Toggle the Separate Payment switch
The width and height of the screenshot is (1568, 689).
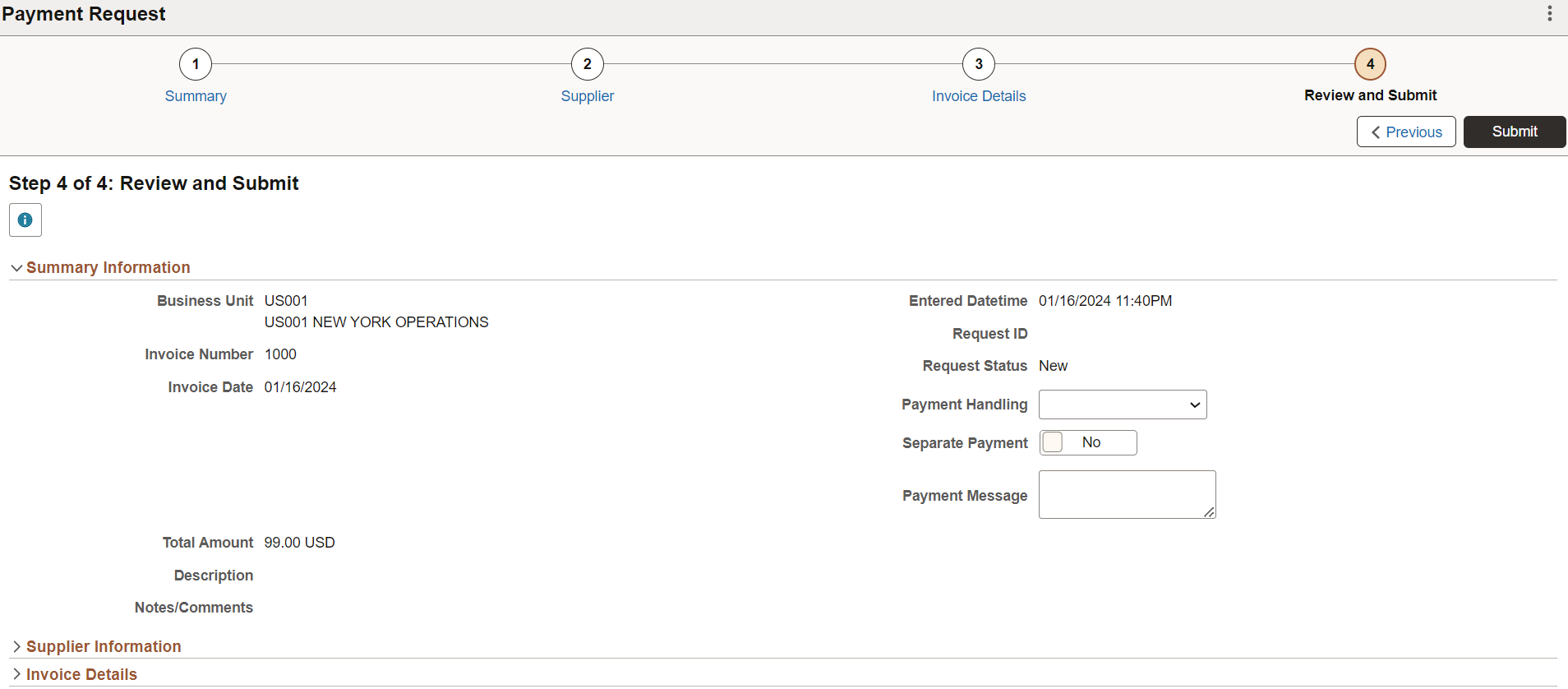point(1088,442)
